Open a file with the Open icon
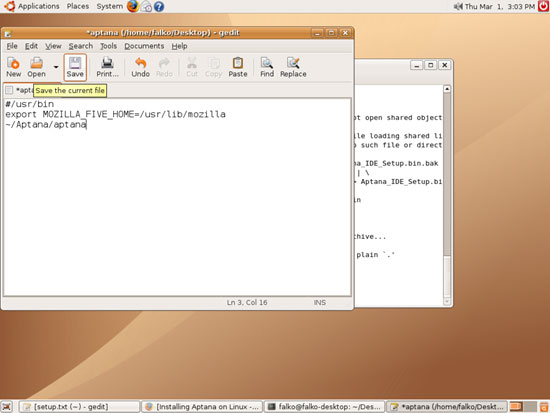This screenshot has width=550, height=413. tap(36, 67)
